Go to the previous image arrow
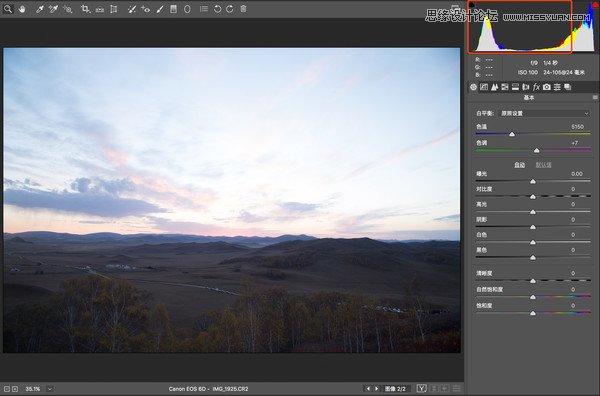Viewport: 600px width, 396px height. 368,389
